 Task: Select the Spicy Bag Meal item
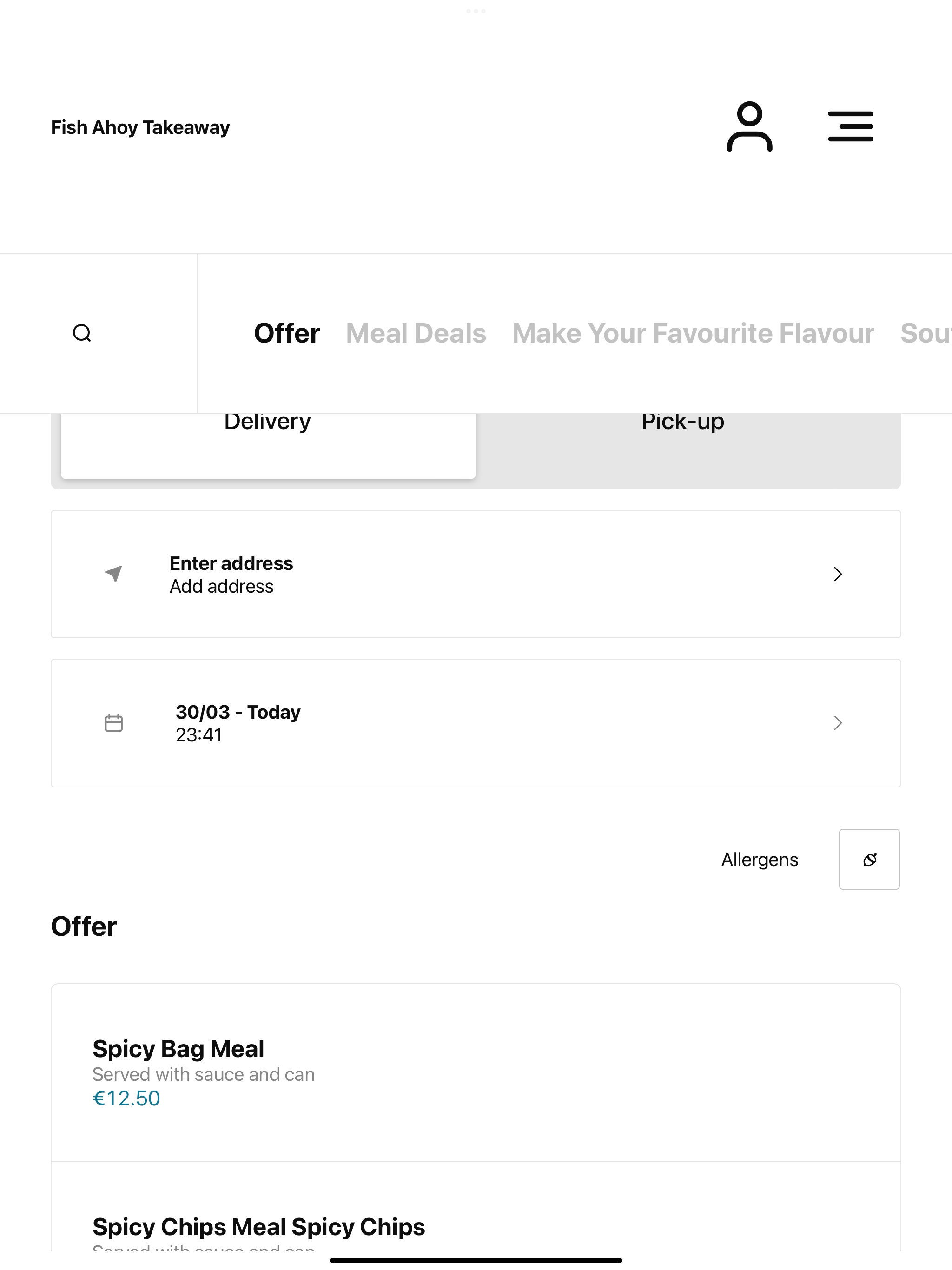coord(476,1072)
